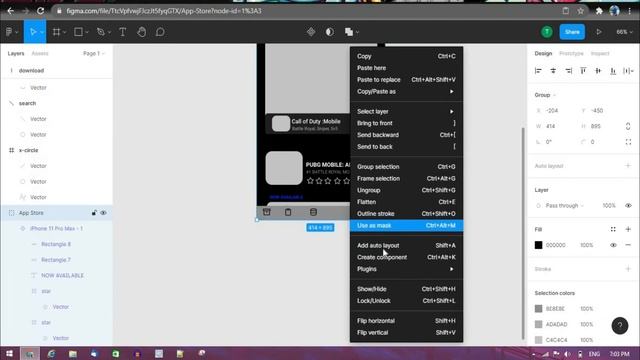Viewport: 640px width, 360px height.
Task: Click the Align left icon
Action: tap(538, 71)
